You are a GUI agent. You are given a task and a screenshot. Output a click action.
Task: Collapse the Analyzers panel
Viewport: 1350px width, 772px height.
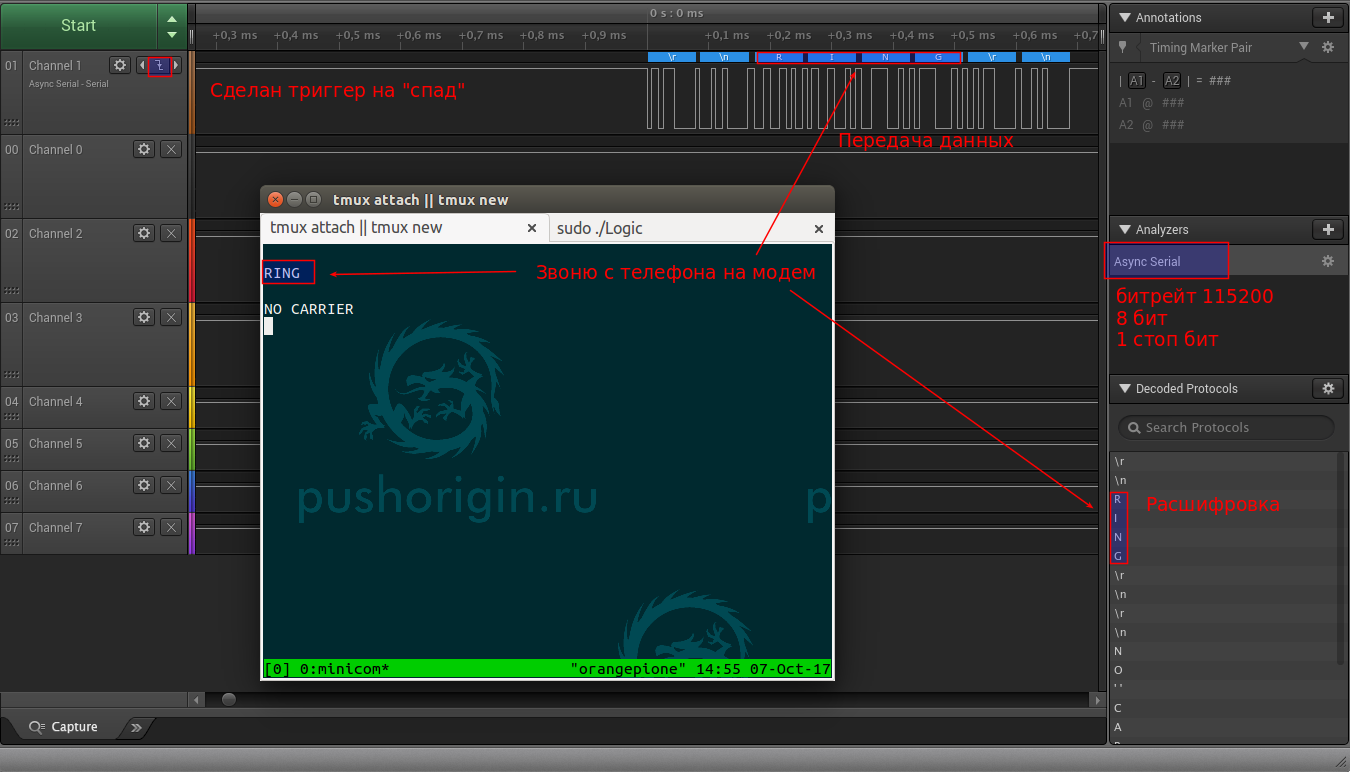1125,229
